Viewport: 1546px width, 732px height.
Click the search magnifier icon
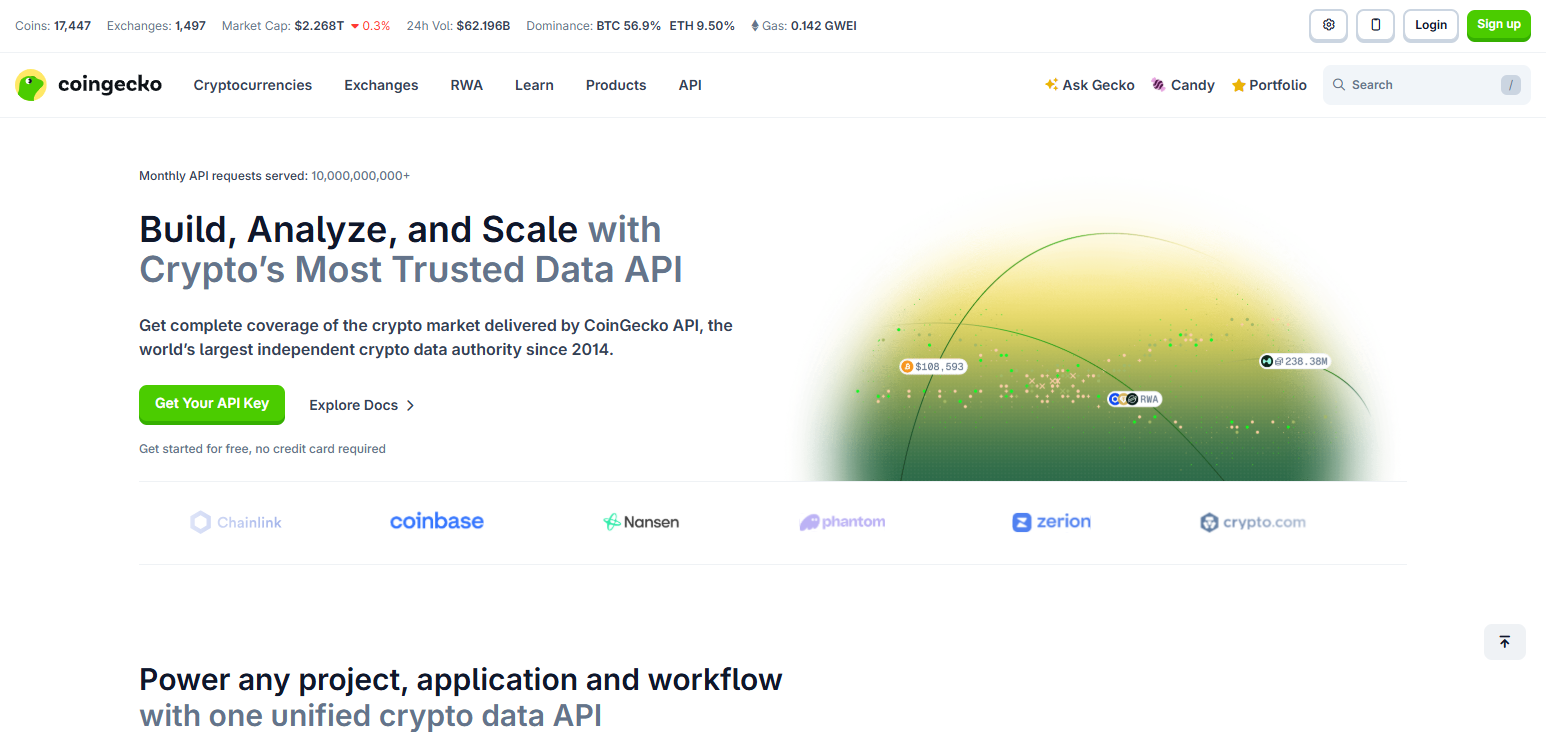[1339, 85]
